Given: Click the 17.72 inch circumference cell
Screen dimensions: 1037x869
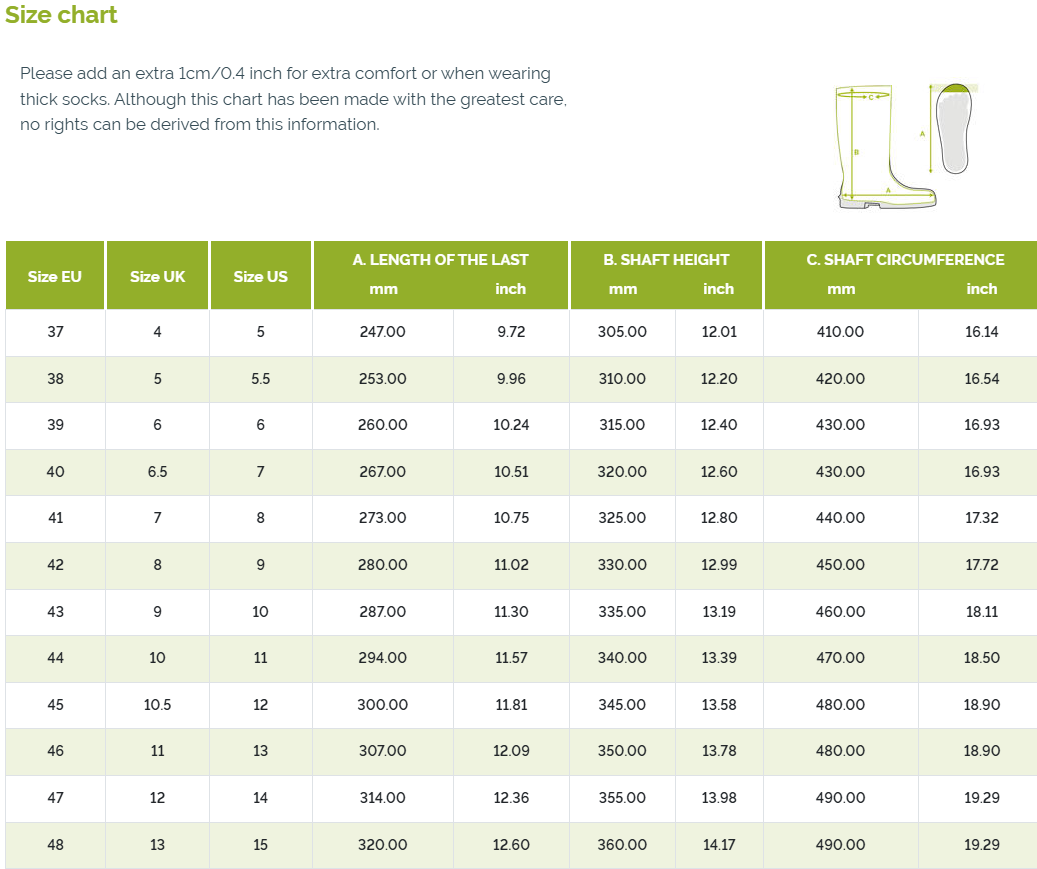Looking at the screenshot, I should (x=981, y=565).
